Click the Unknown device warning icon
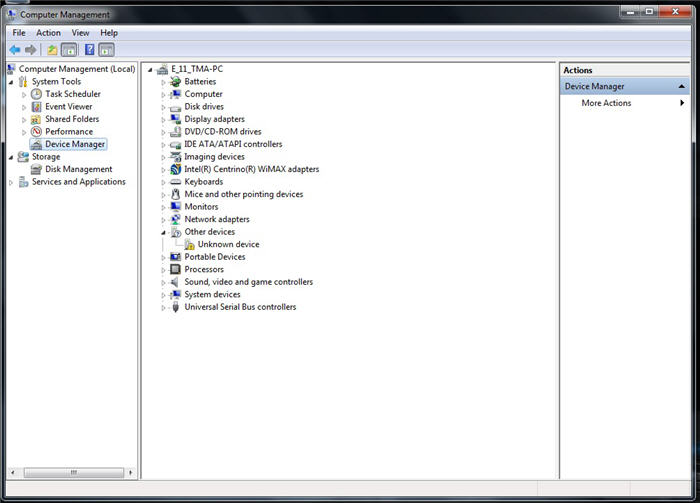 [190, 245]
